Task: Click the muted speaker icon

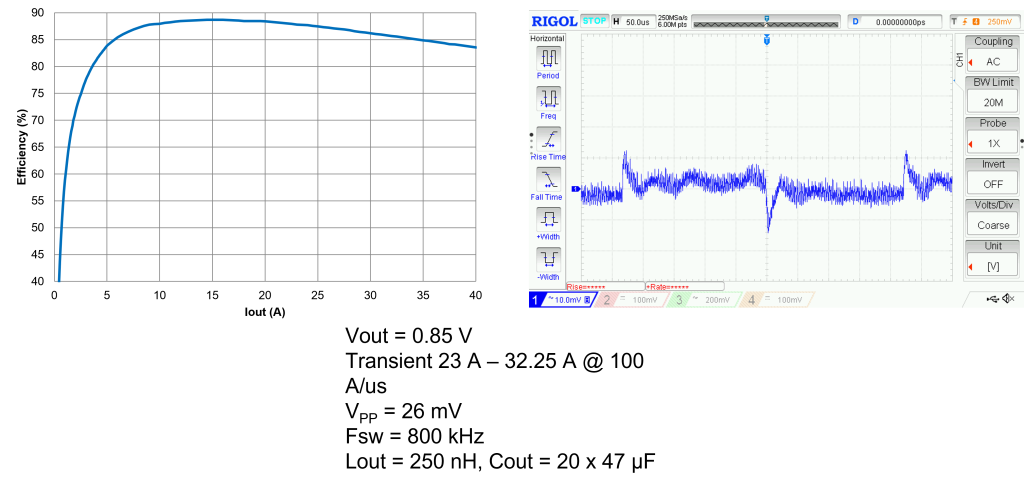Action: point(1008,299)
